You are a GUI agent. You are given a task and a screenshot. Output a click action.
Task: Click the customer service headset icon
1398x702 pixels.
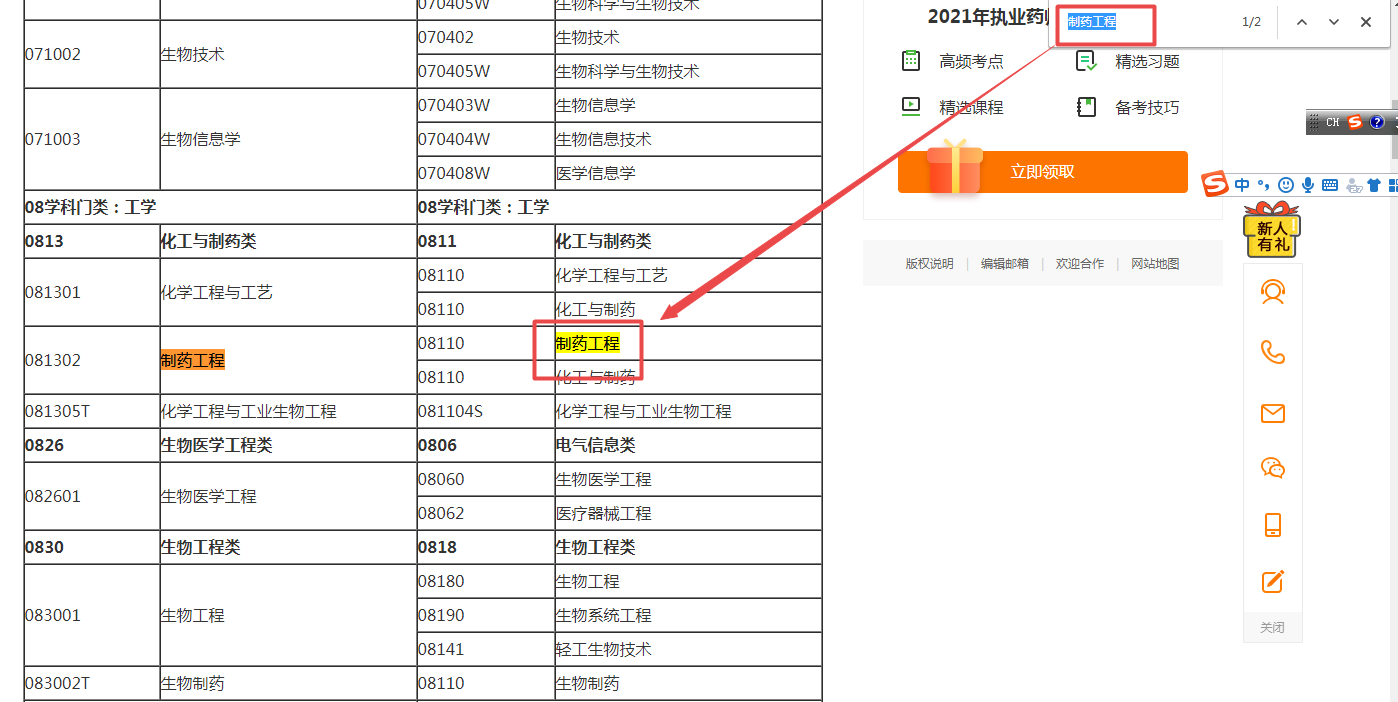coord(1272,292)
